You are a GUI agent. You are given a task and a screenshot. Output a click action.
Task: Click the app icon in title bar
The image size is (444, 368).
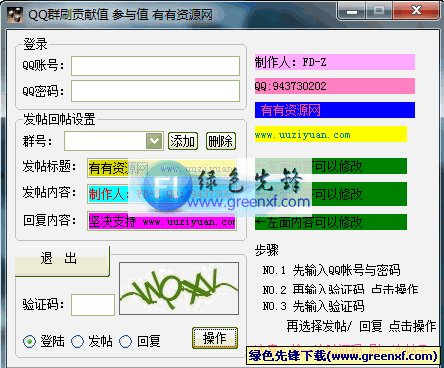click(15, 14)
